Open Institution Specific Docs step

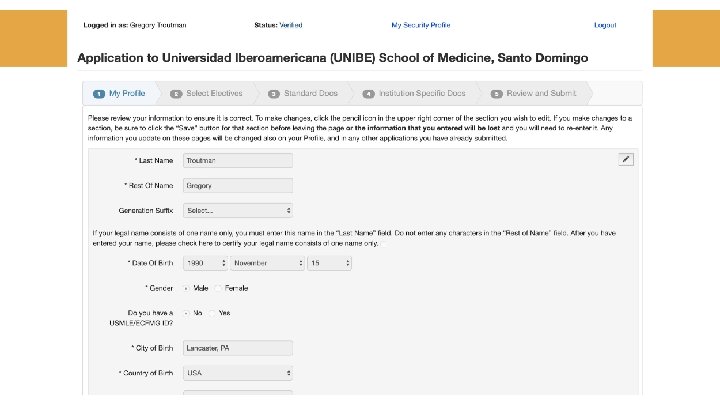(414, 93)
